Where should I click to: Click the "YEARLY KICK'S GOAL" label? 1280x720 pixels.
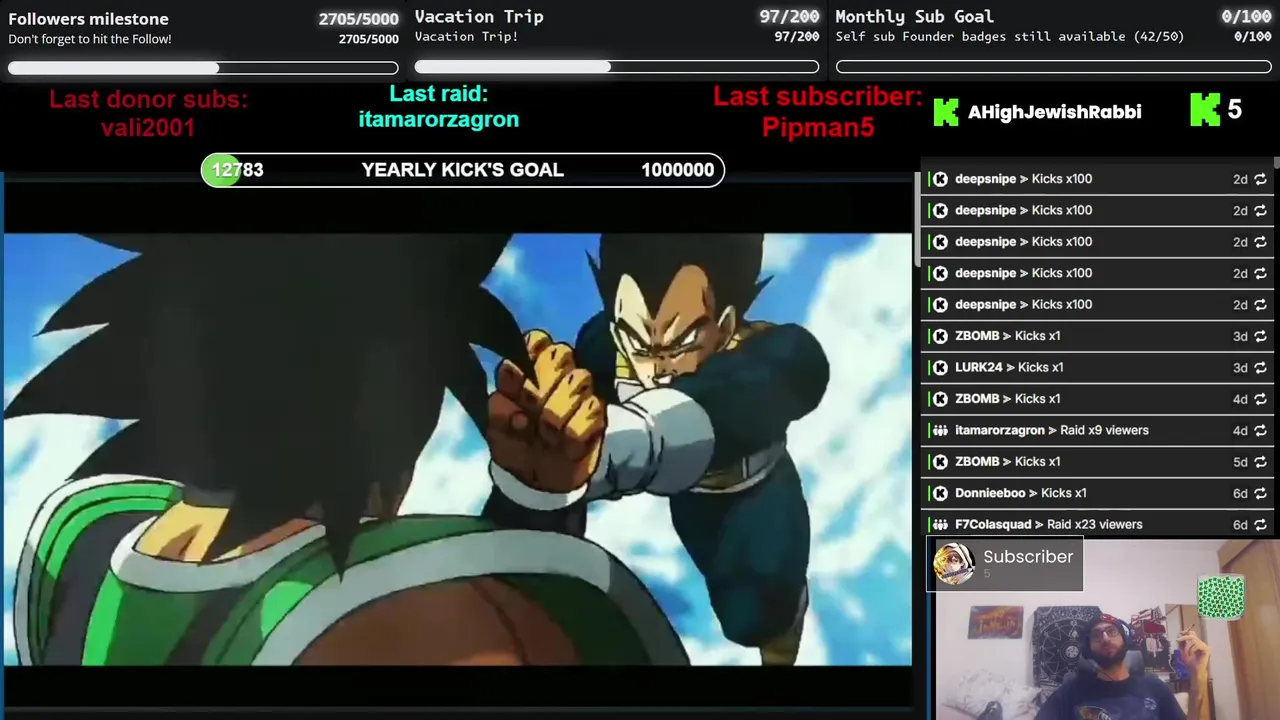click(463, 170)
